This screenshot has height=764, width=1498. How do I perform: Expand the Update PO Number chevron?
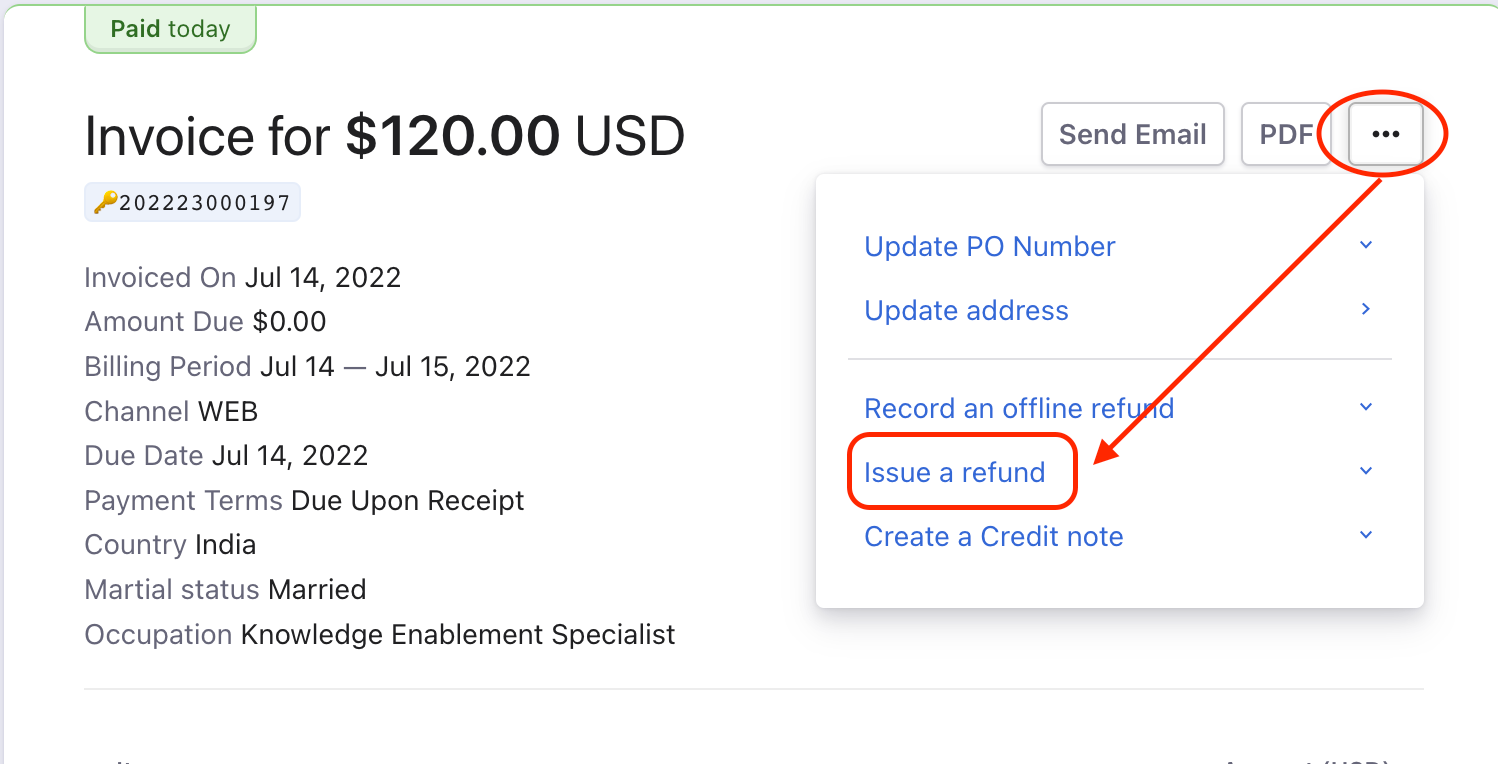[x=1366, y=246]
